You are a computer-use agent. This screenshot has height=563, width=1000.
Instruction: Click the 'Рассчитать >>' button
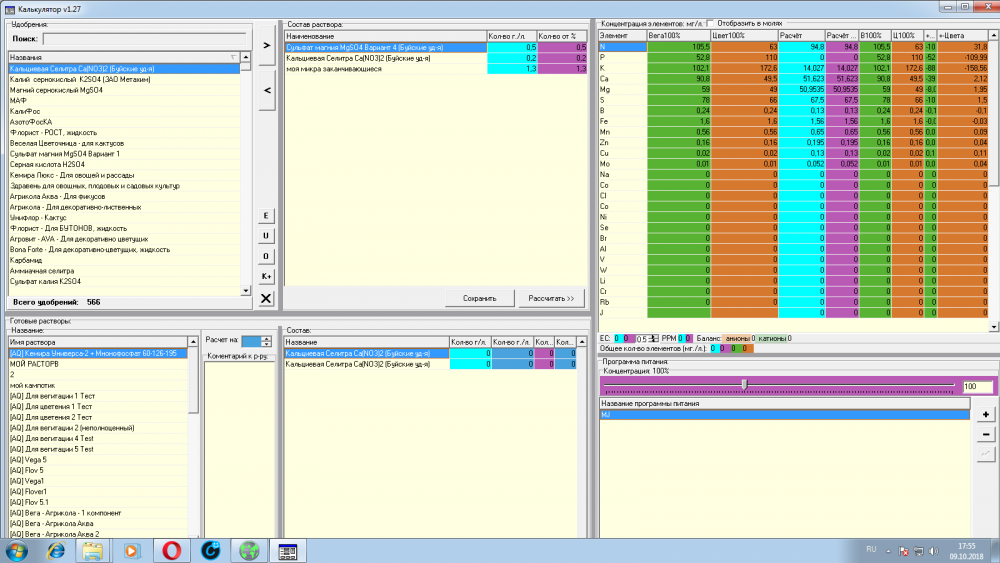pos(551,298)
